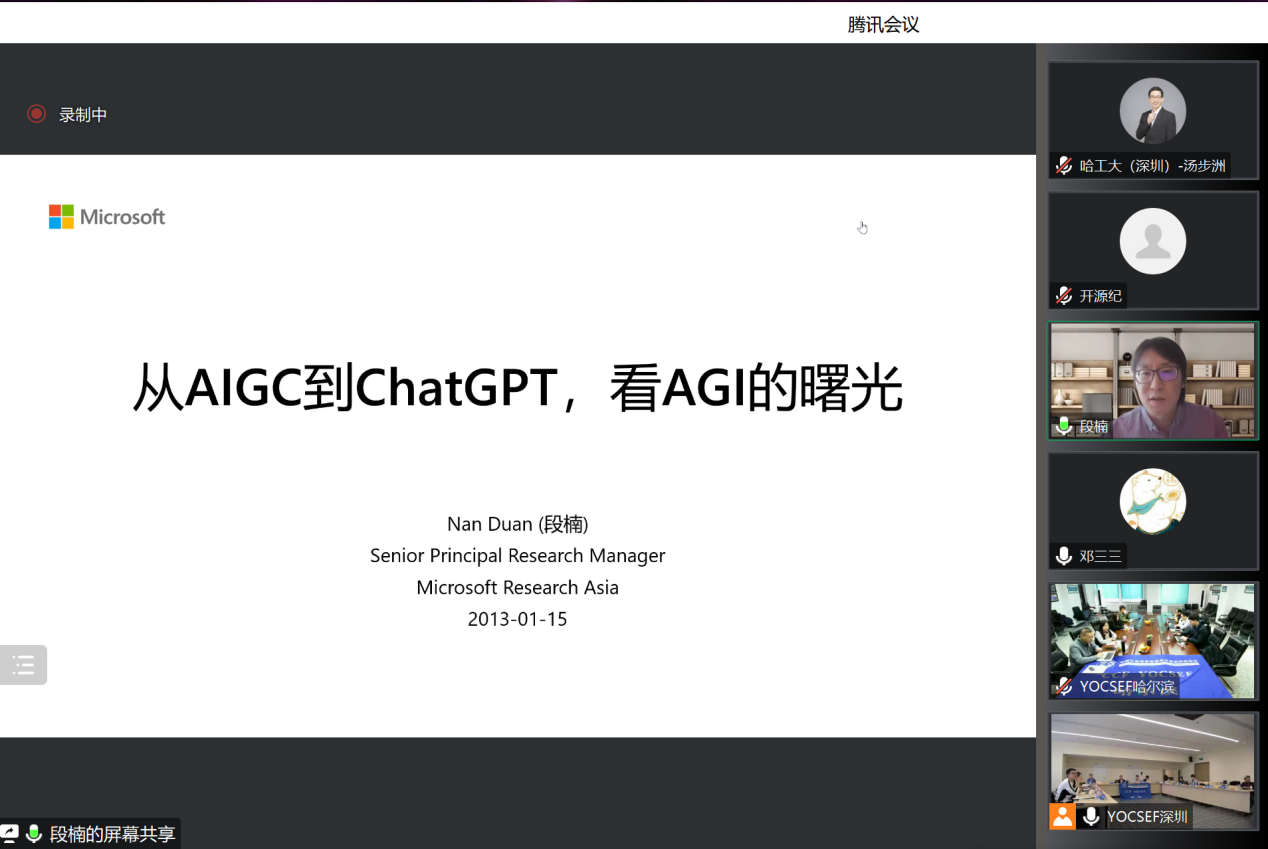Image resolution: width=1268 pixels, height=849 pixels.
Task: Click the 腾讯会议 window title
Action: tap(883, 25)
